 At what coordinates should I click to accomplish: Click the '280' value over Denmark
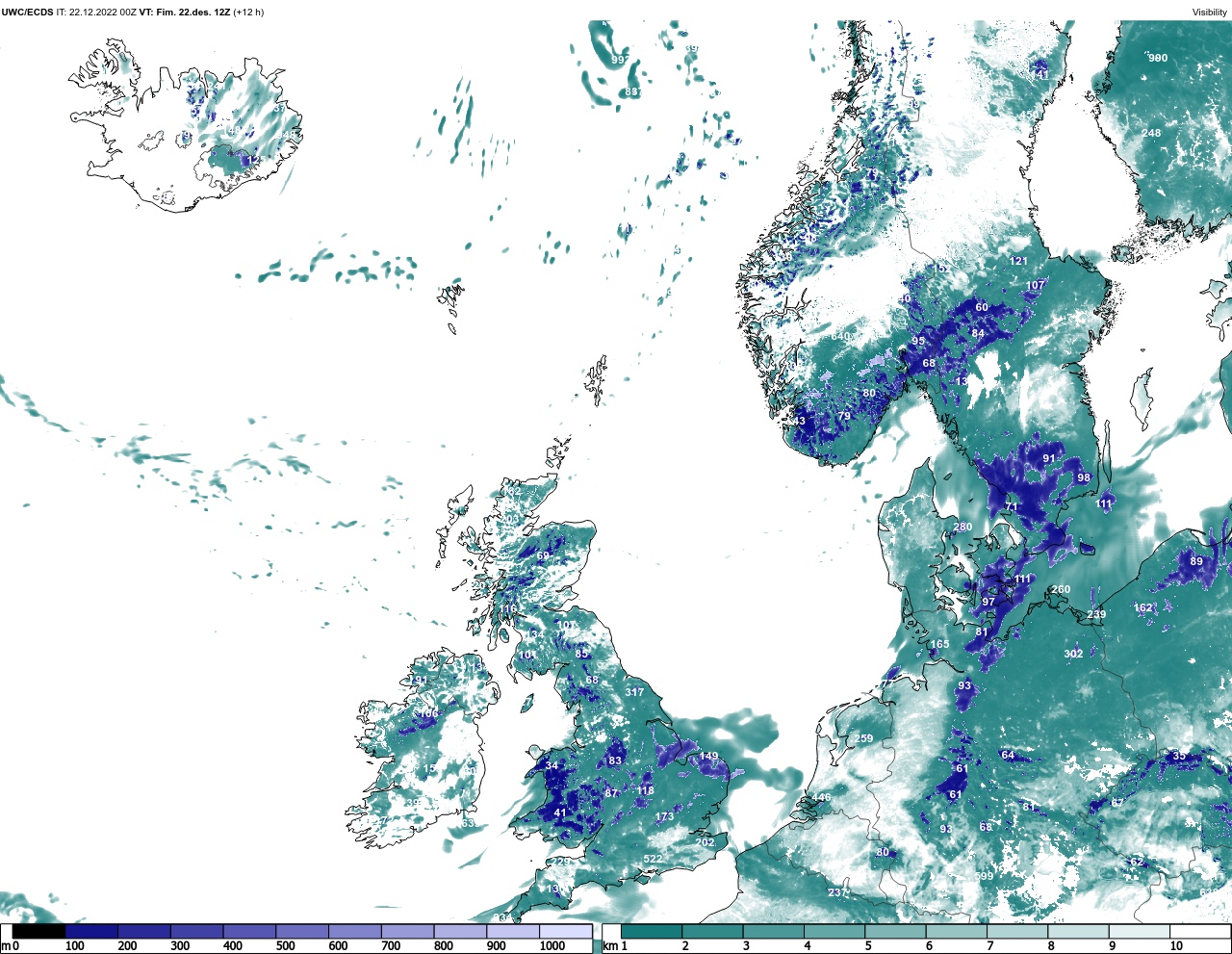962,528
